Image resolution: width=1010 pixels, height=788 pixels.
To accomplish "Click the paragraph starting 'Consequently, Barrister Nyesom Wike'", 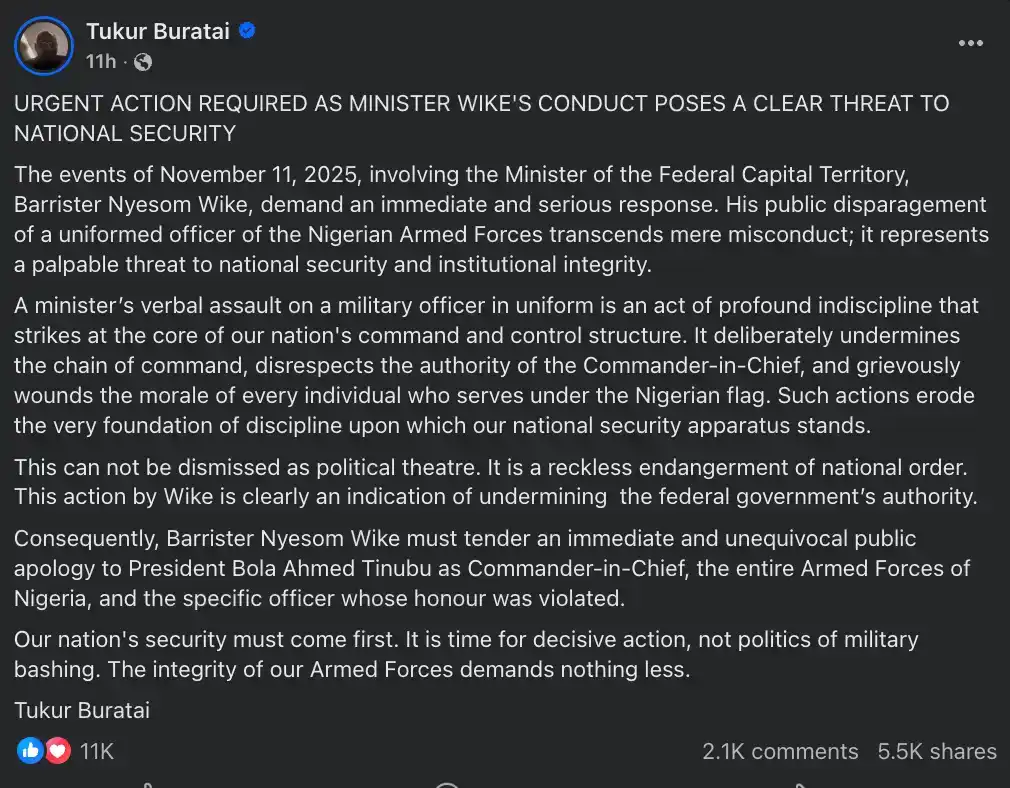I will tap(490, 568).
